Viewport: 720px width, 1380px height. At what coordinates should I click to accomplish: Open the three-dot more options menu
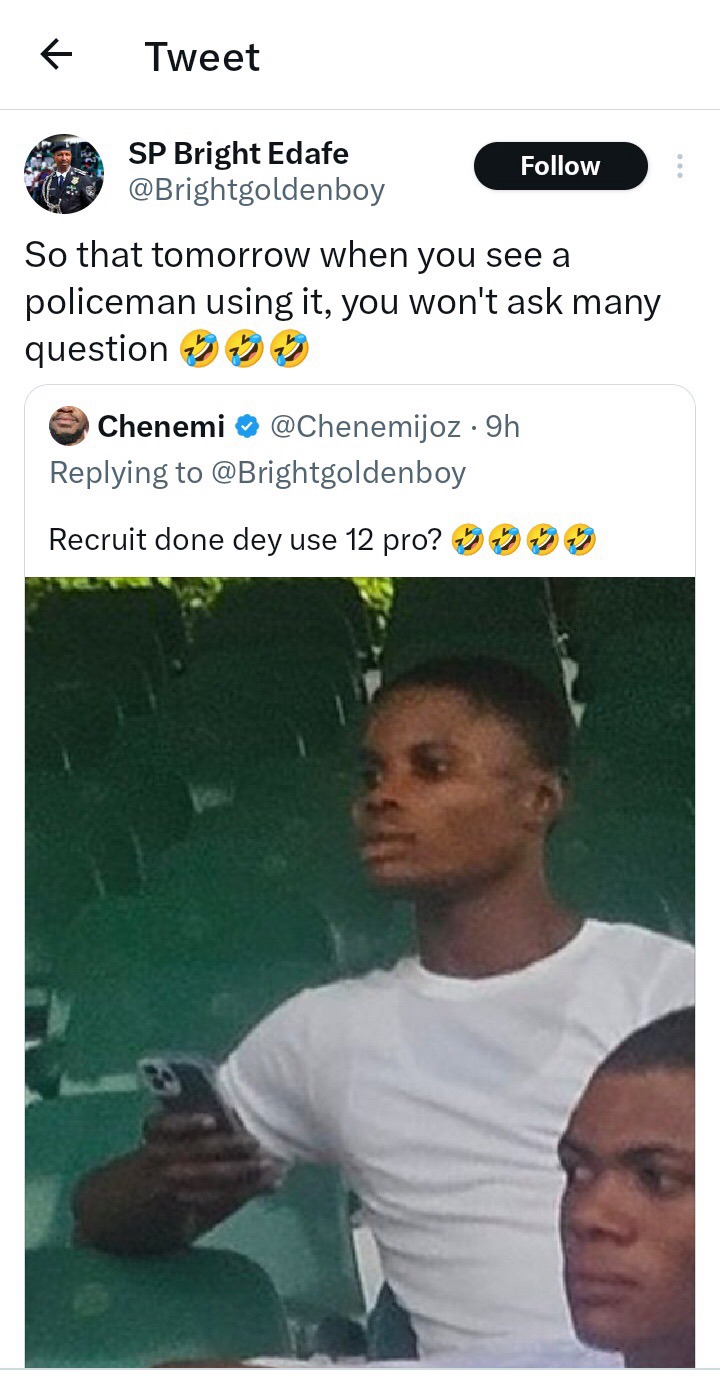(680, 166)
